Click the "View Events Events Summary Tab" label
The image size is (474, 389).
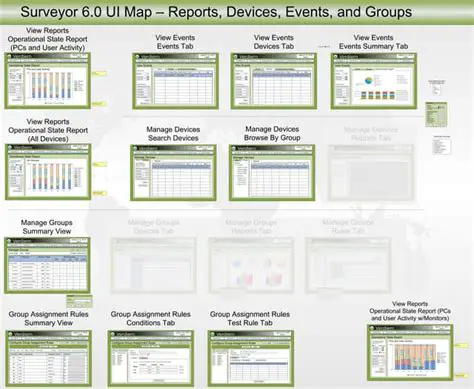point(373,42)
